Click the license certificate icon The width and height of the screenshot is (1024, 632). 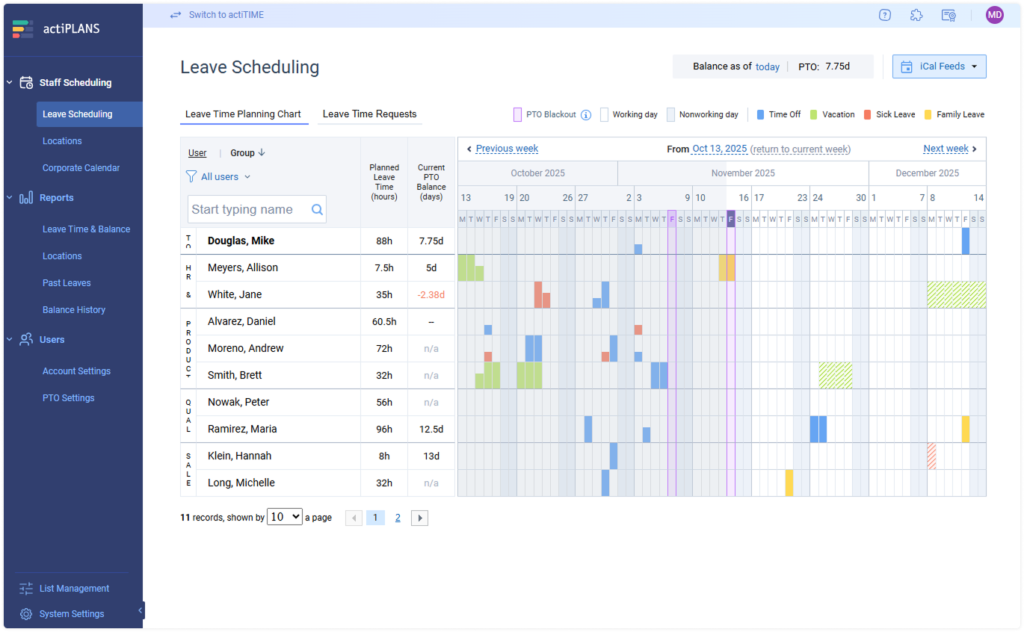pos(948,15)
